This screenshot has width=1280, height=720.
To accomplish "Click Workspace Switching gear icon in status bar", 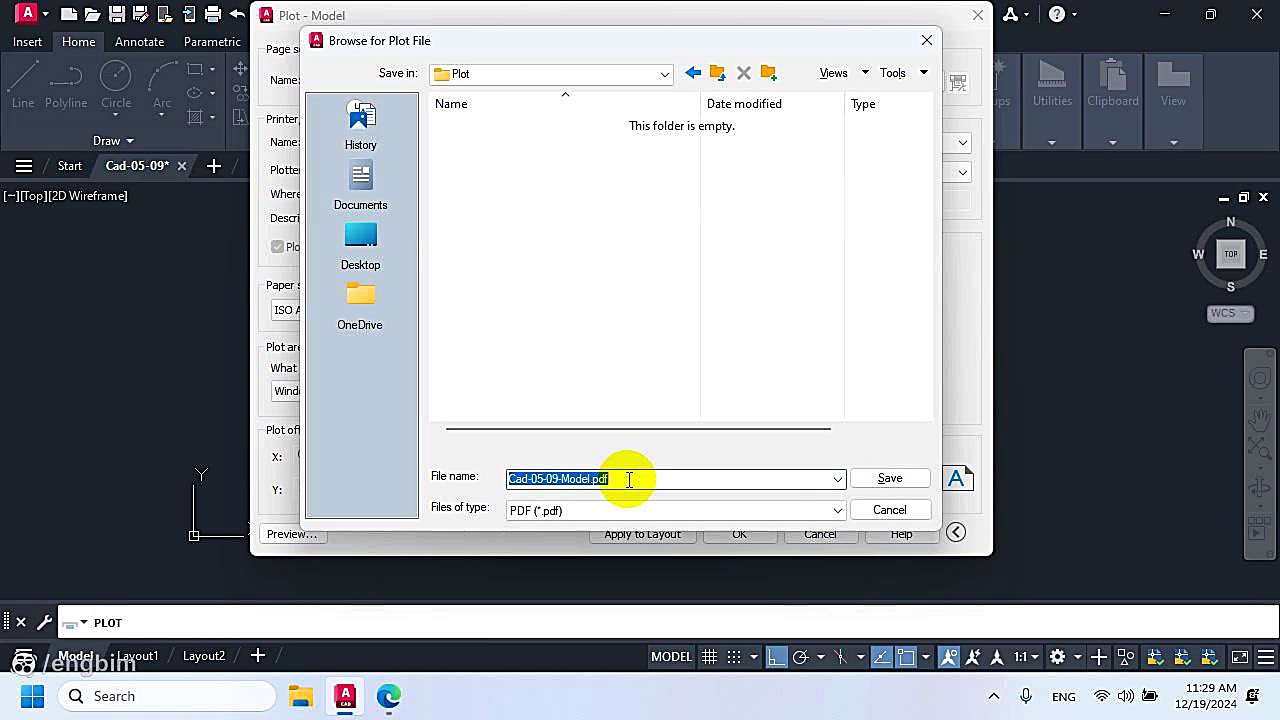I will (1059, 657).
